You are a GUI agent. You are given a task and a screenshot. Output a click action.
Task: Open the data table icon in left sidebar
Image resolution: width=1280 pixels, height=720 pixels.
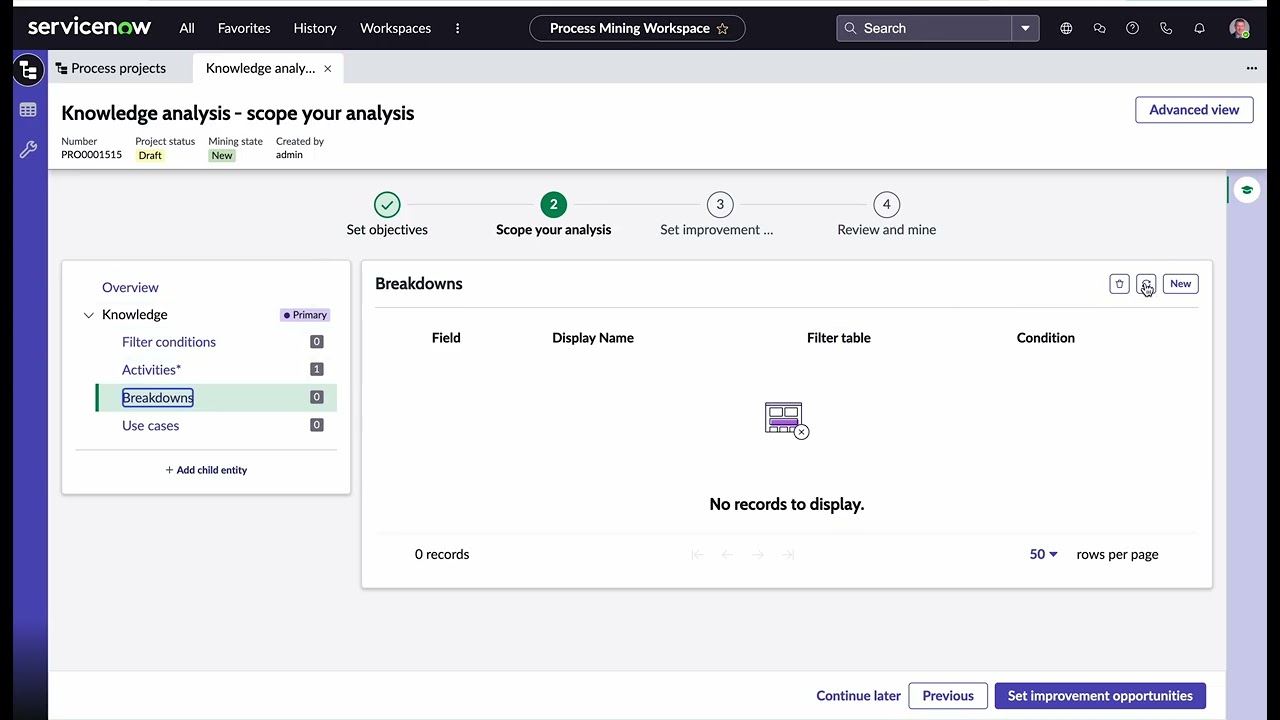[27, 110]
